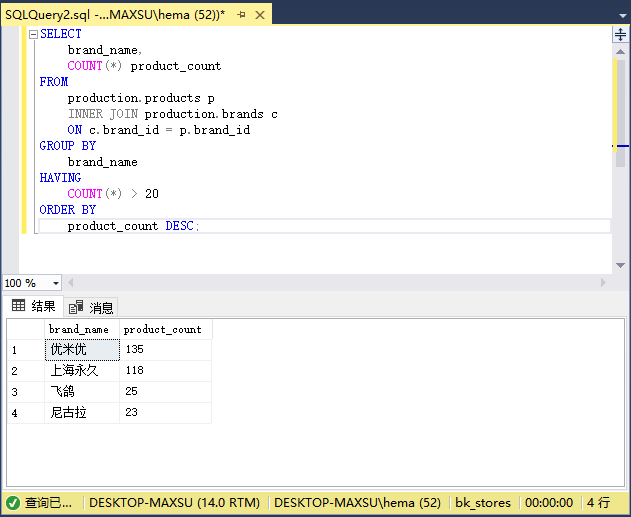Select the 优米优 cell

point(82,350)
